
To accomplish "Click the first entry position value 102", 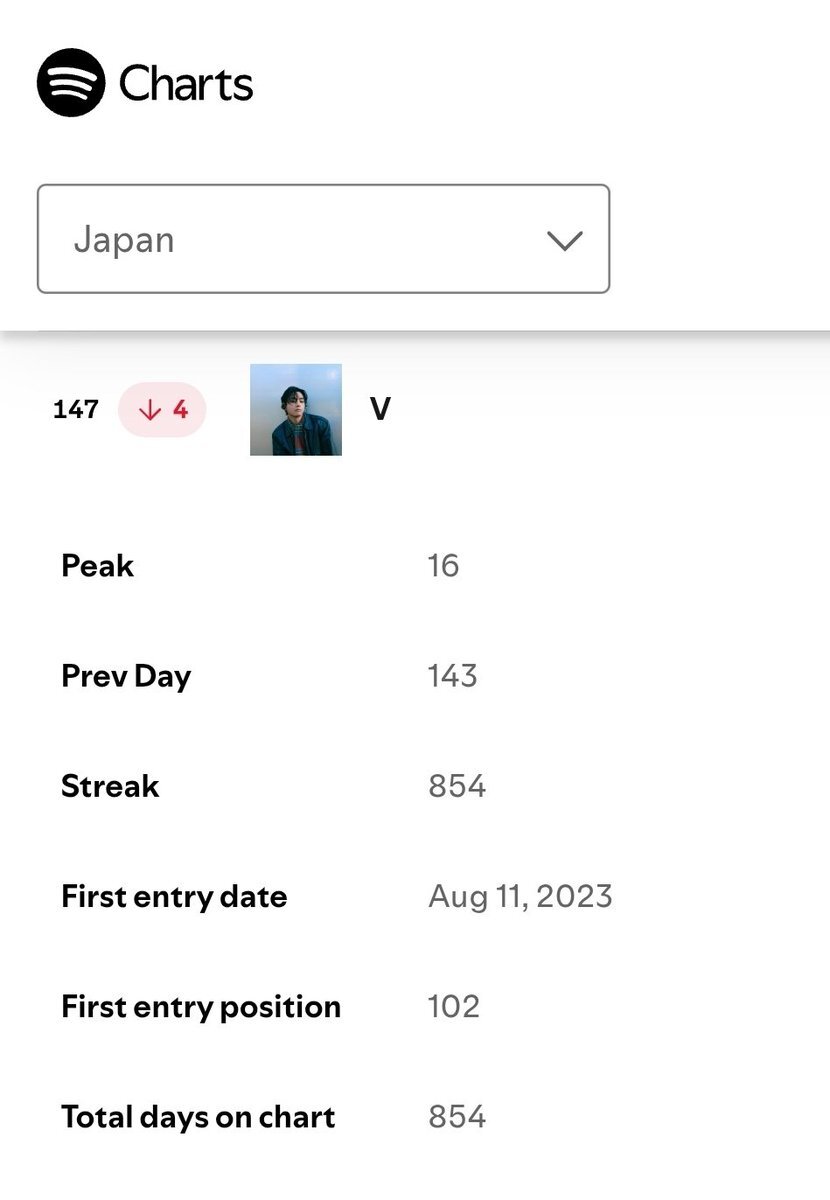I will tap(454, 1006).
